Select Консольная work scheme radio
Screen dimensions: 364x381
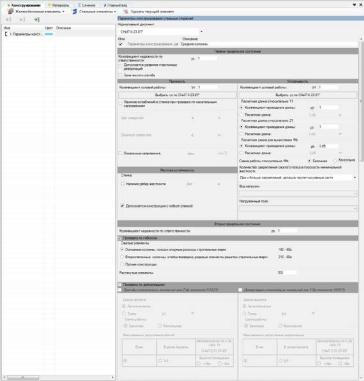tap(335, 161)
